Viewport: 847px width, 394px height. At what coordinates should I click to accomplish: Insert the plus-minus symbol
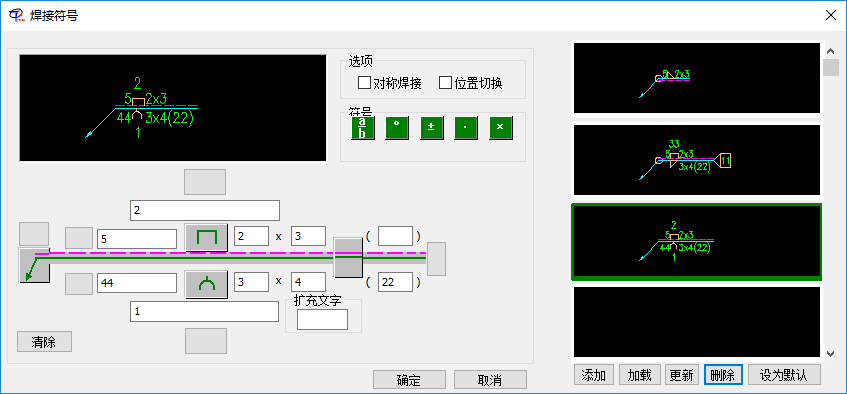coord(432,128)
